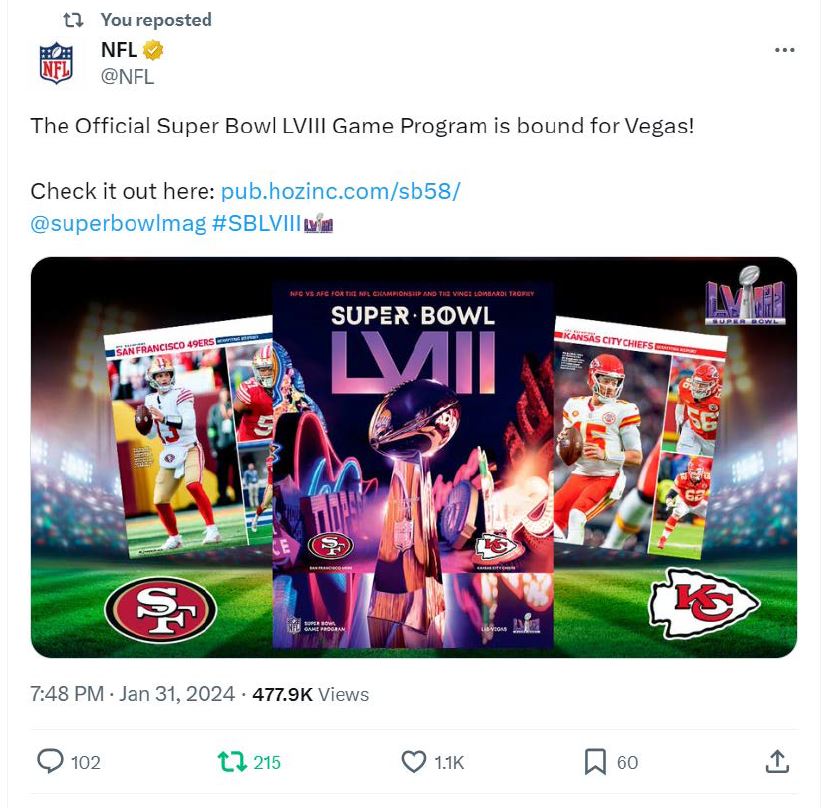Image resolution: width=833 pixels, height=808 pixels.
Task: Open the pub.hozinc.com/sb58/ link
Action: pos(341,191)
